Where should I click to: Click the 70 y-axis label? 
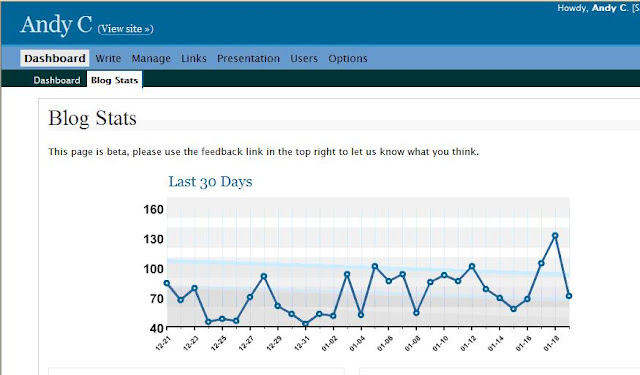tap(156, 299)
